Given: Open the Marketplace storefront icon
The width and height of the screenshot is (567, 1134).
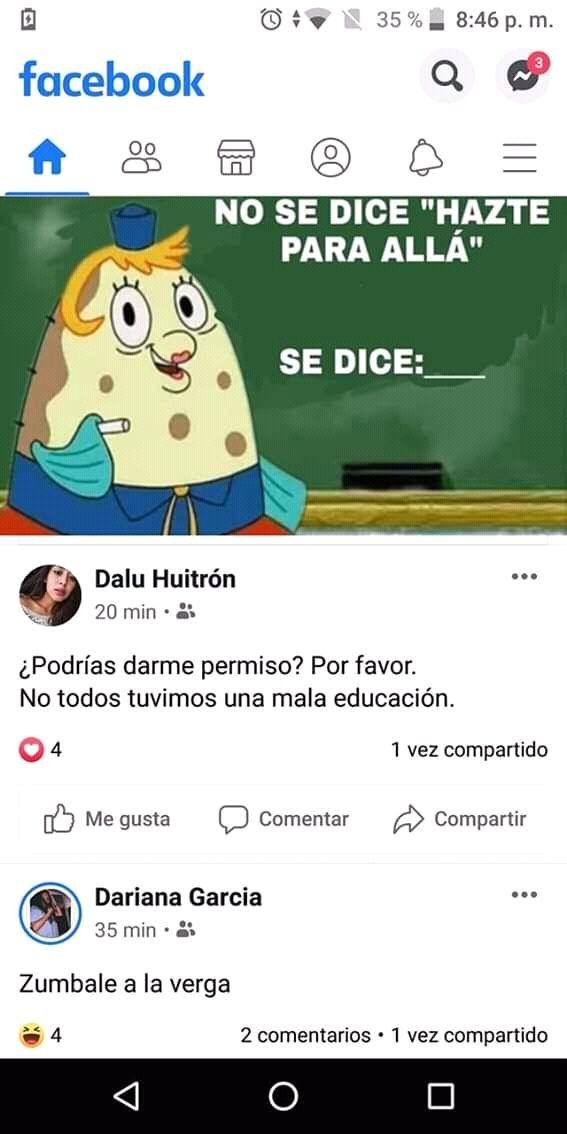Looking at the screenshot, I should tap(236, 158).
